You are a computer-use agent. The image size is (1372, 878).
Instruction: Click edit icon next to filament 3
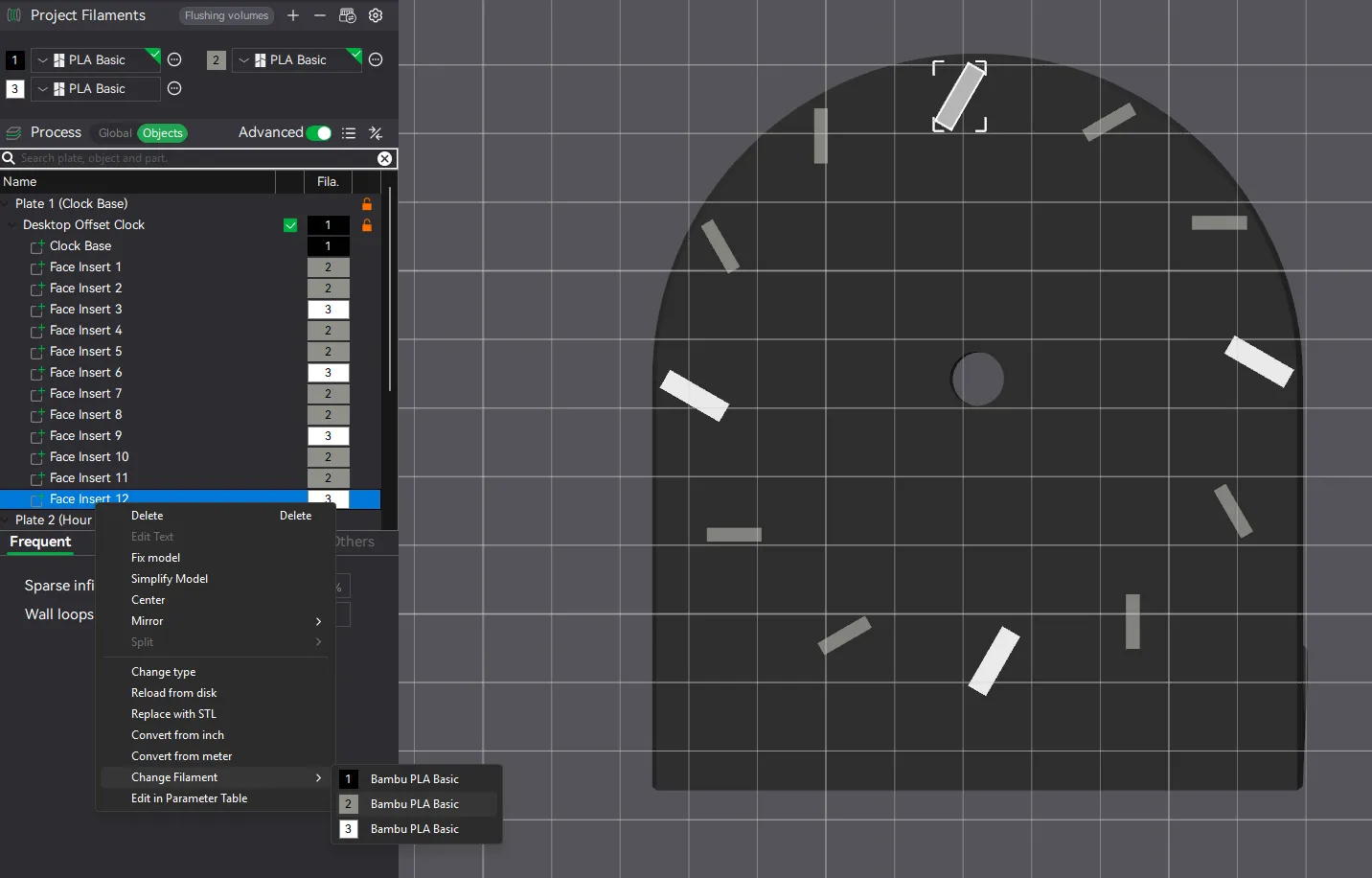174,88
